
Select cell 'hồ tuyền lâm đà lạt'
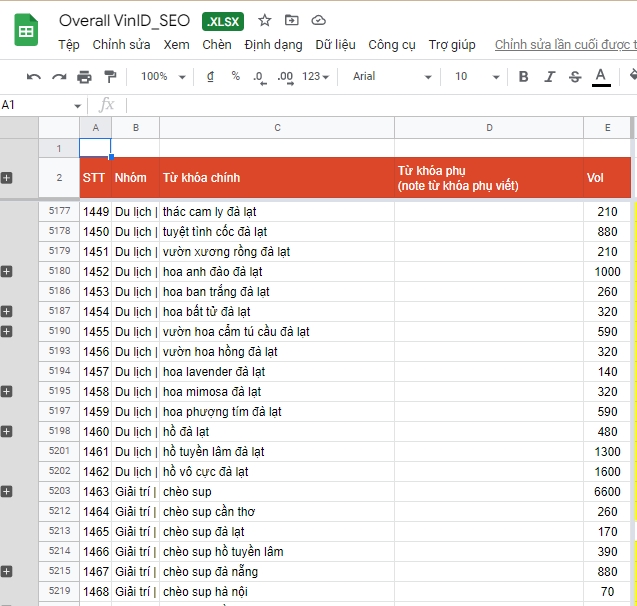277,452
